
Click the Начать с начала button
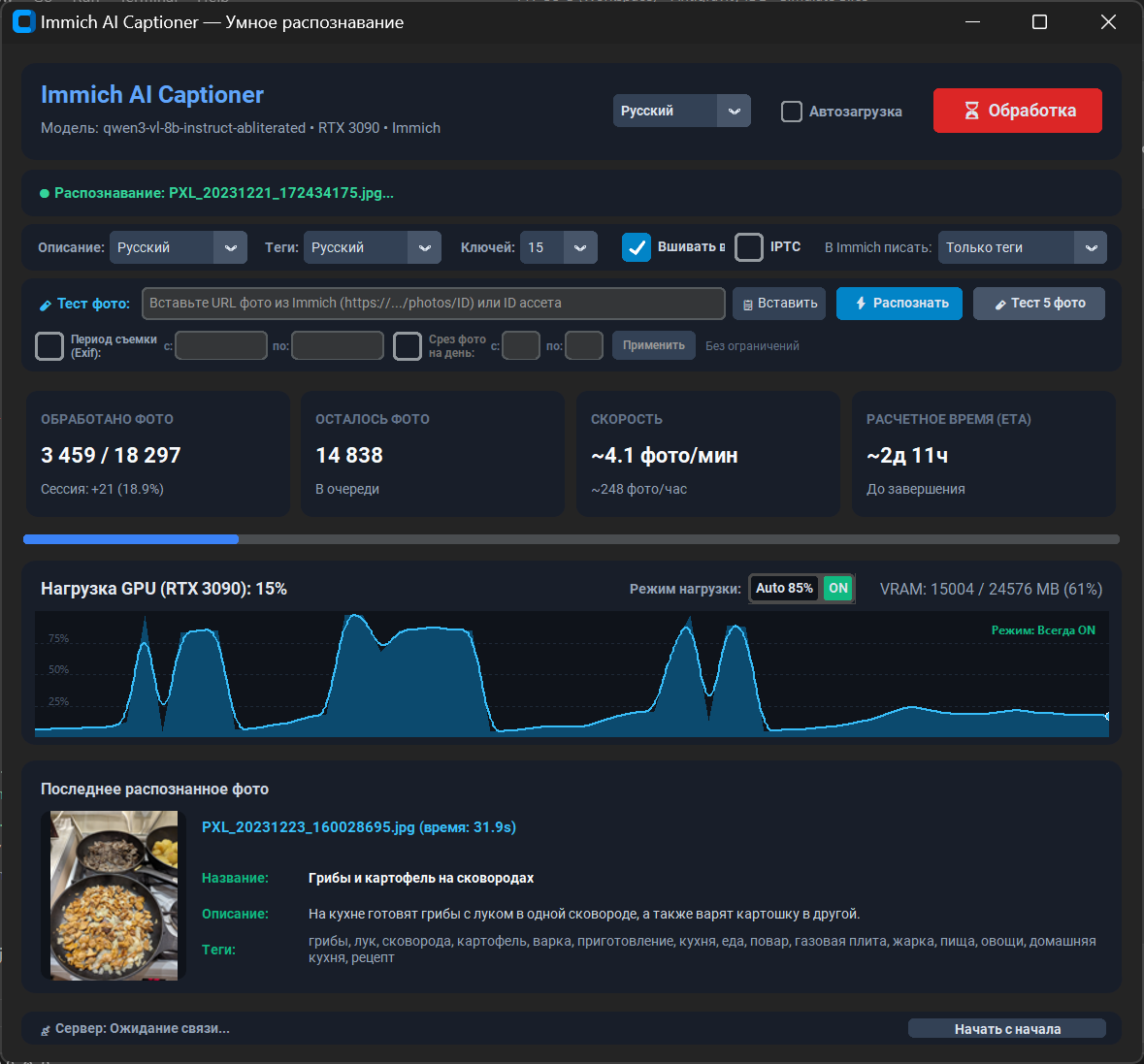click(x=1007, y=1029)
